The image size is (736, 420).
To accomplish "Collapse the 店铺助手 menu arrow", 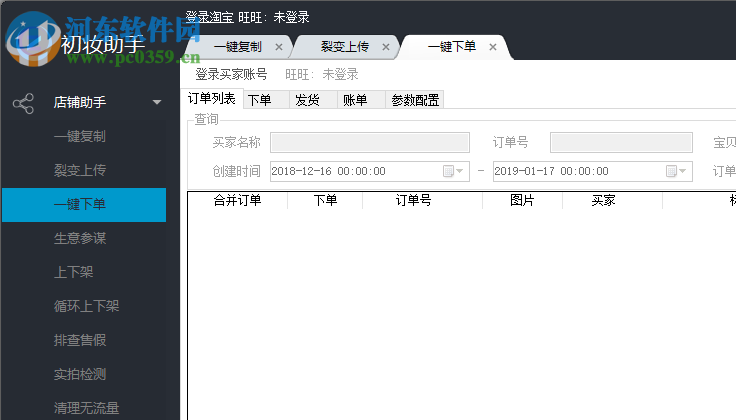I will (x=157, y=102).
